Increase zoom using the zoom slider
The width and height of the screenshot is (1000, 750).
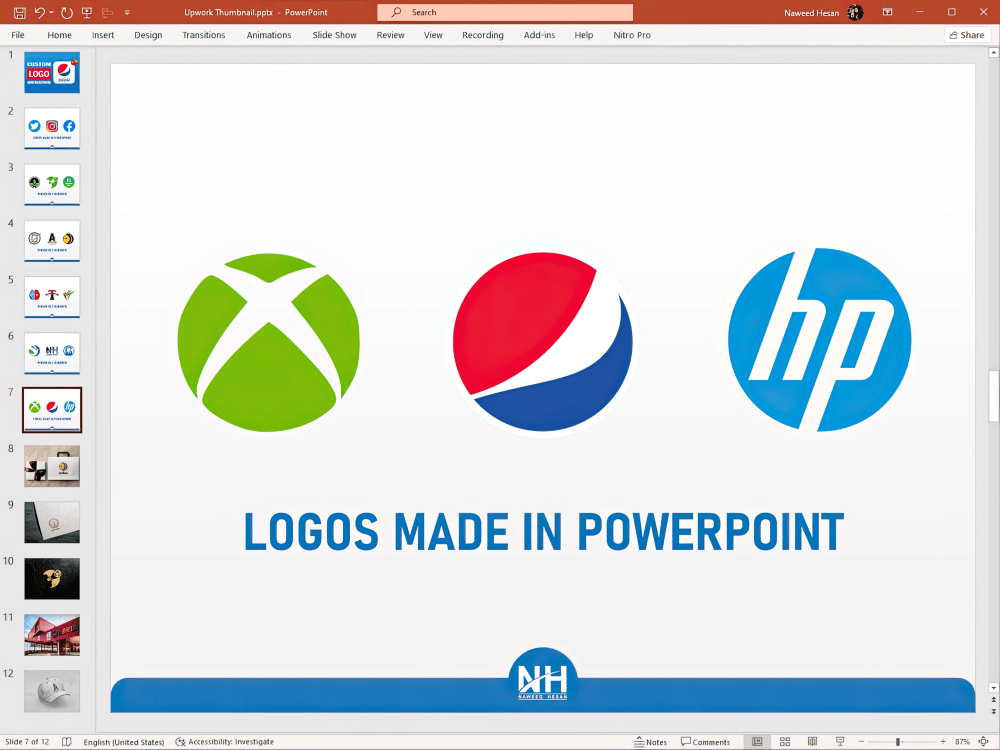(x=943, y=741)
